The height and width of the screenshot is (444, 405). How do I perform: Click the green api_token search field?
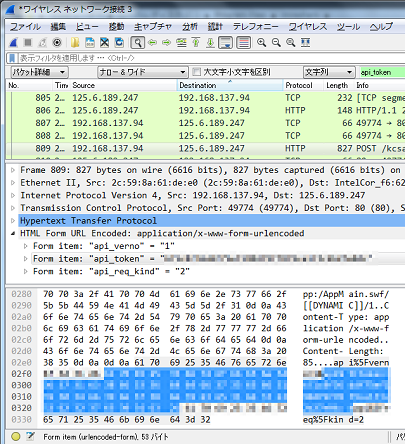pos(382,72)
